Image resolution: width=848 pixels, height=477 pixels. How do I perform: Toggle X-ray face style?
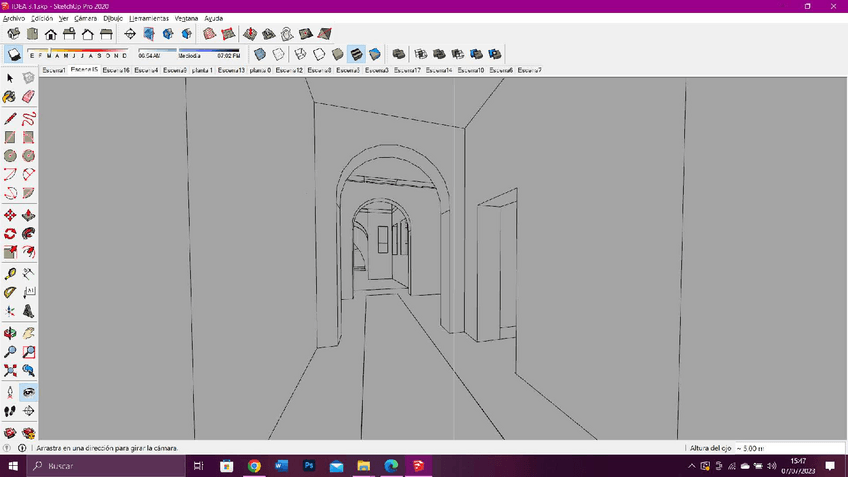click(261, 54)
